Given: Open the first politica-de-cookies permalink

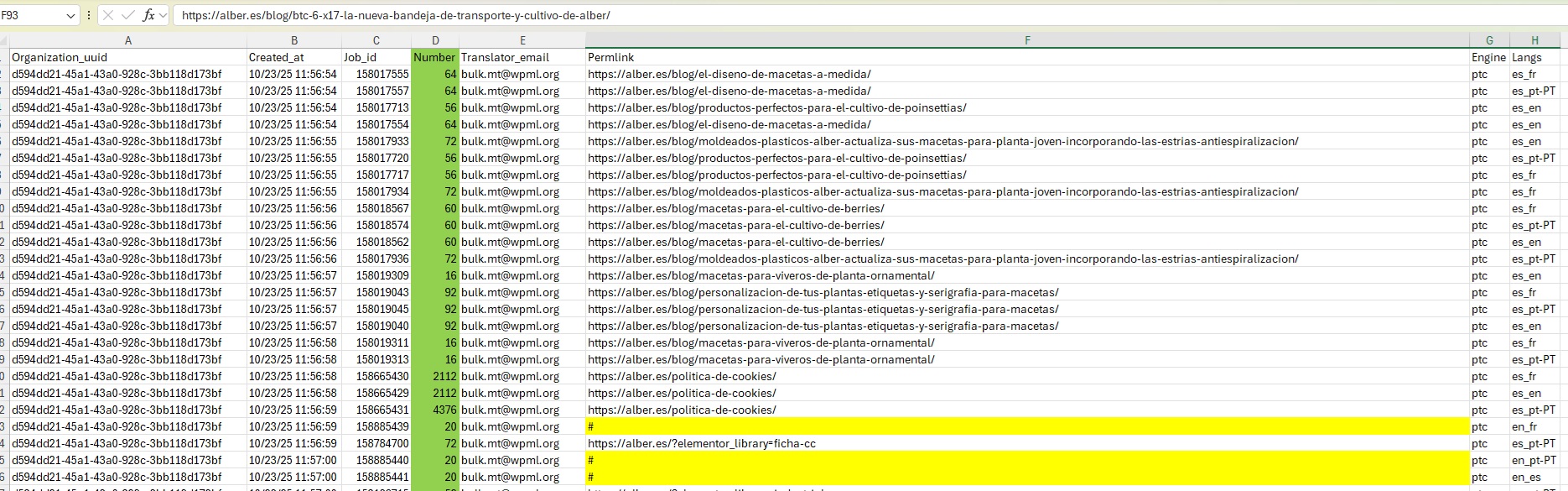Looking at the screenshot, I should tap(682, 376).
